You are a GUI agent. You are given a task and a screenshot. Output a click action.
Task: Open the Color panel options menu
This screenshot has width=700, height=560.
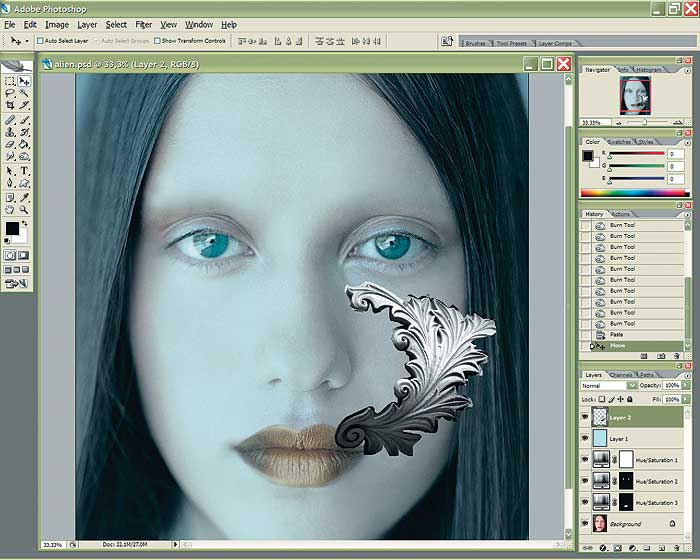[688, 142]
